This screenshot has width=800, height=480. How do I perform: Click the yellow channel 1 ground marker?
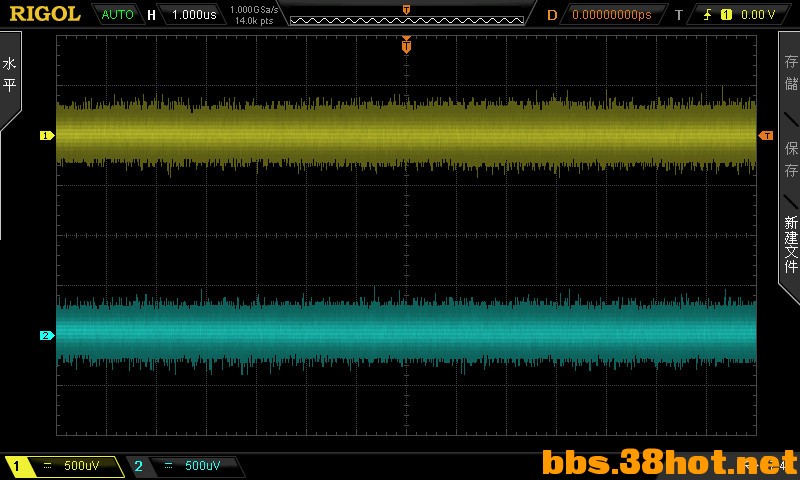(47, 135)
